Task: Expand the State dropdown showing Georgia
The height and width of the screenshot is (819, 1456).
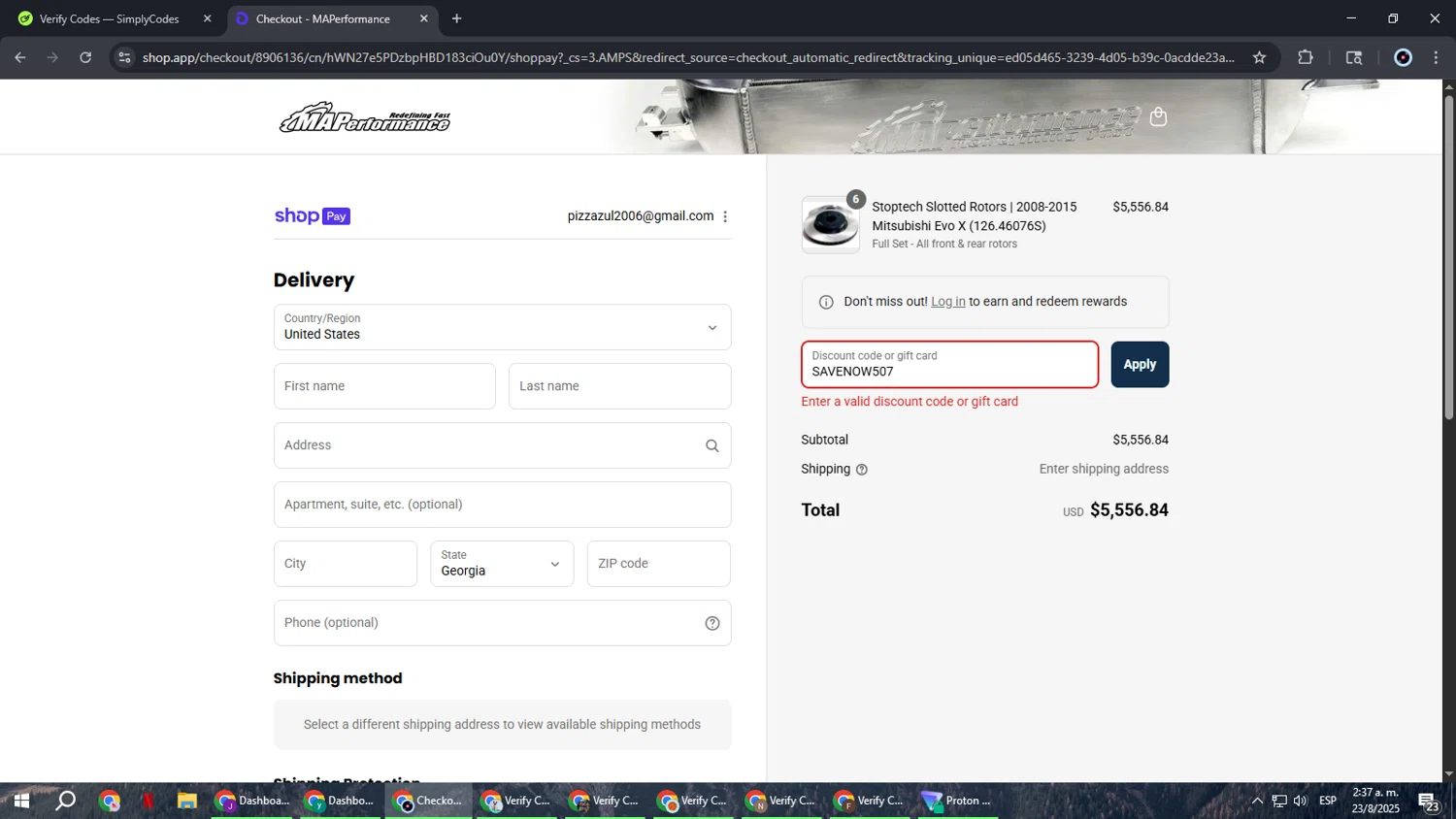Action: (502, 564)
